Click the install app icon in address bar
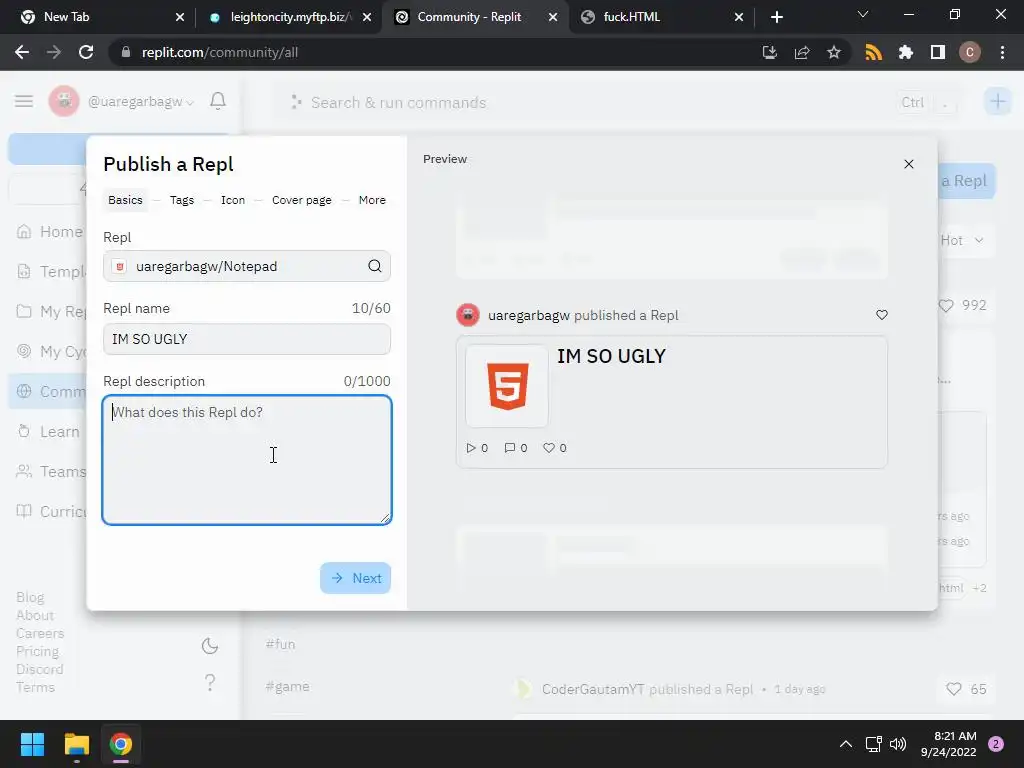 coord(769,52)
